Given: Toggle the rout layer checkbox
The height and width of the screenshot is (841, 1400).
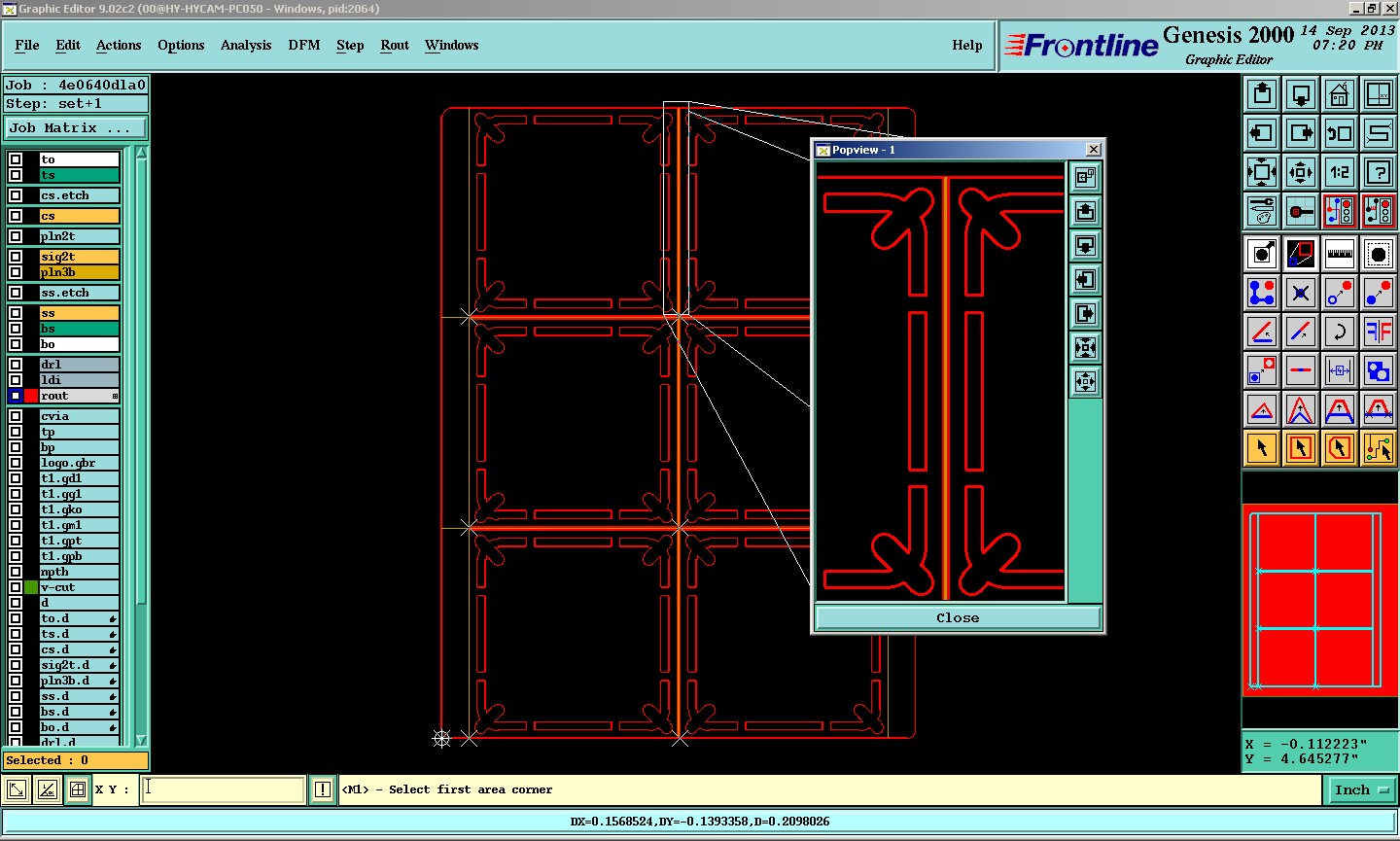Looking at the screenshot, I should point(16,396).
